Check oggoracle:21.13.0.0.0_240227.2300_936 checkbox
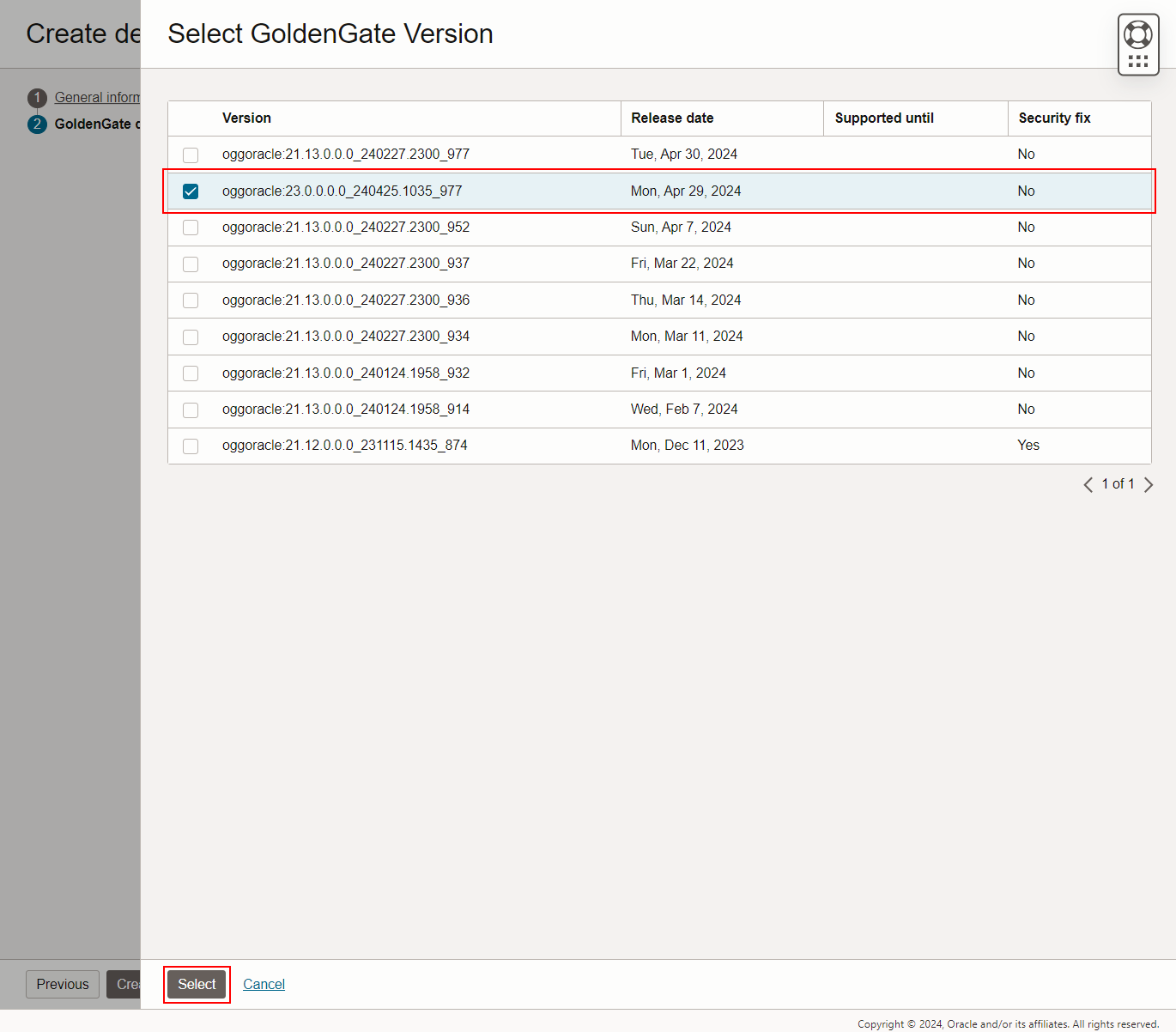The image size is (1176, 1032). pos(191,300)
